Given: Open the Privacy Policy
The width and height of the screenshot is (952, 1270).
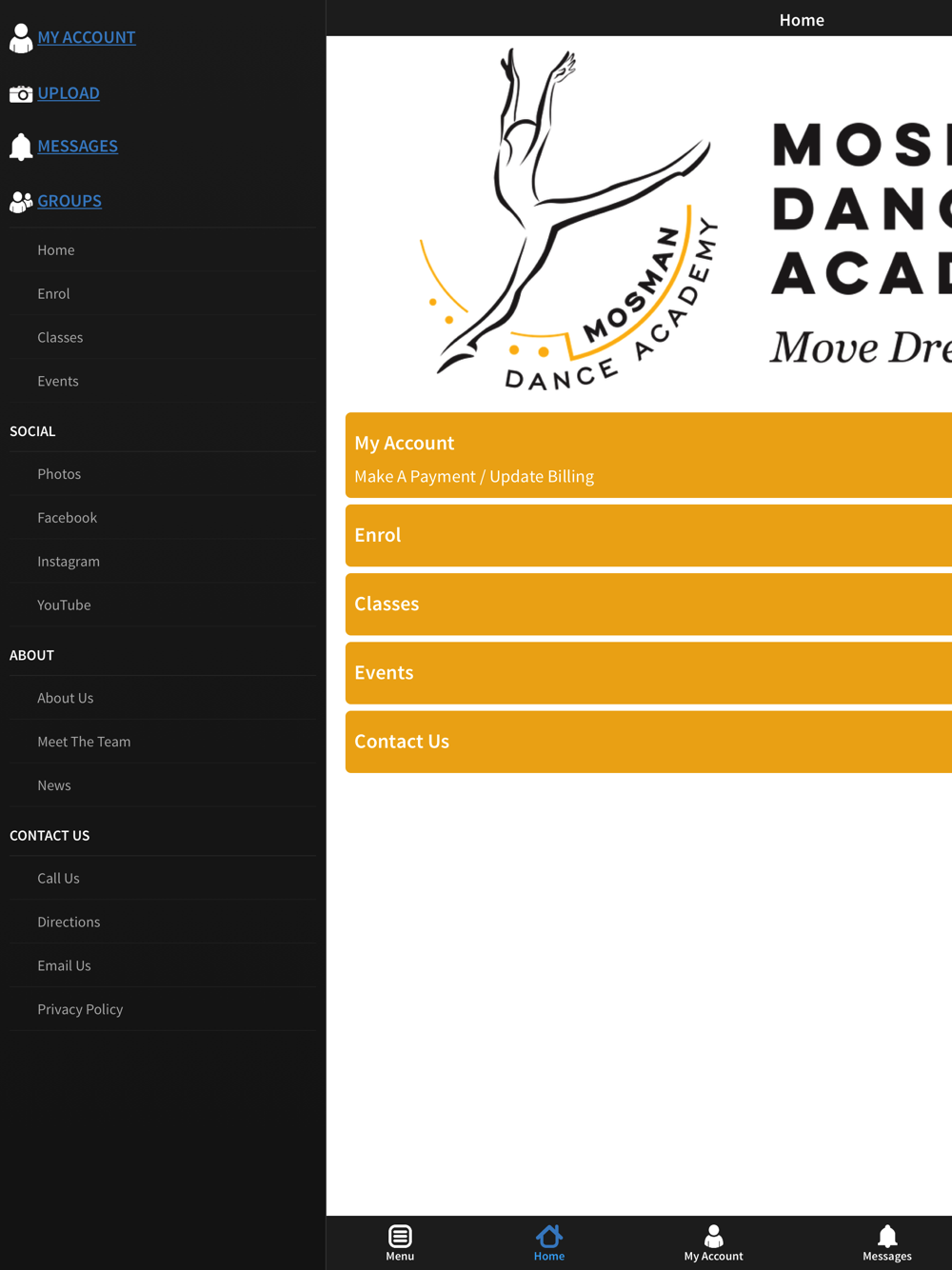Looking at the screenshot, I should click(163, 1009).
